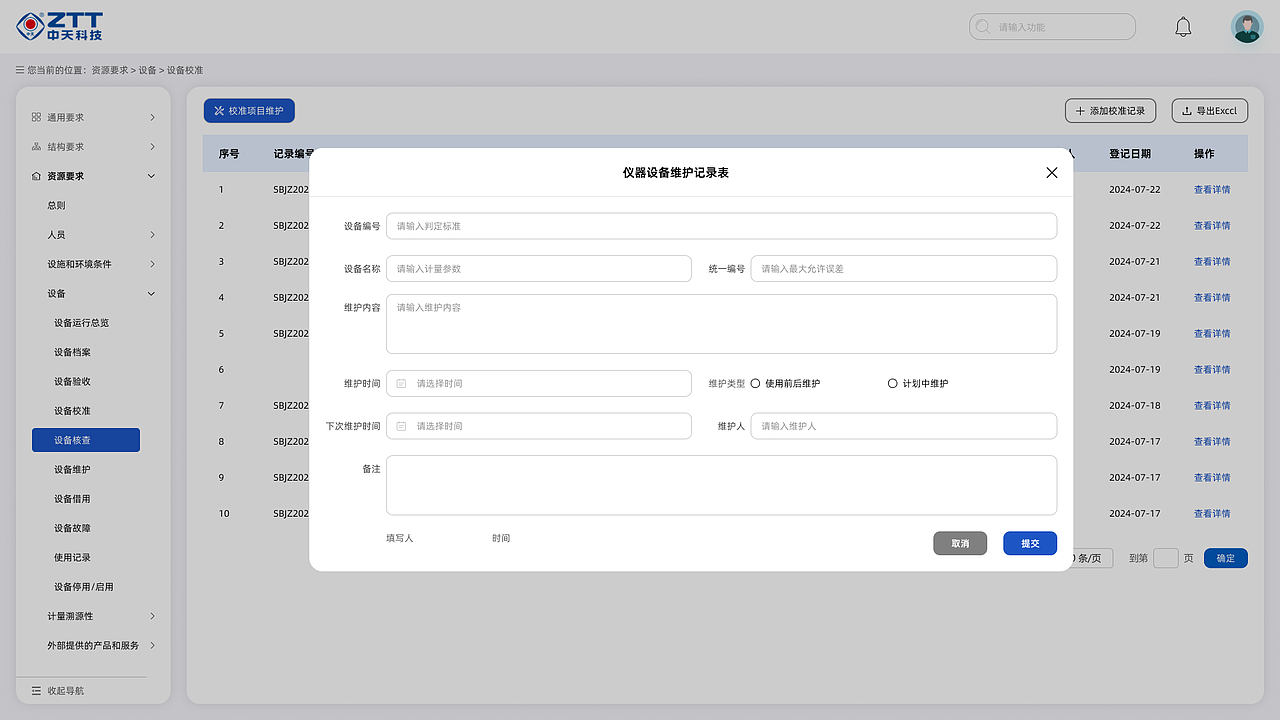Click the user avatar in the top bar
The height and width of the screenshot is (720, 1280).
1246,26
